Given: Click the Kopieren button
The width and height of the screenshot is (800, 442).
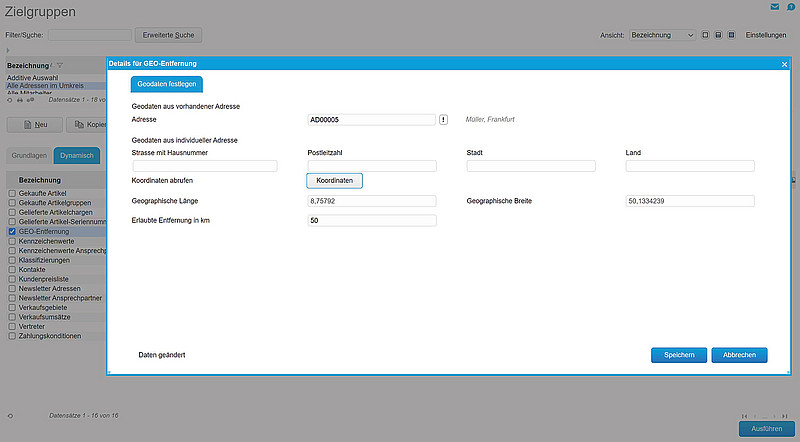Looking at the screenshot, I should click(x=87, y=125).
